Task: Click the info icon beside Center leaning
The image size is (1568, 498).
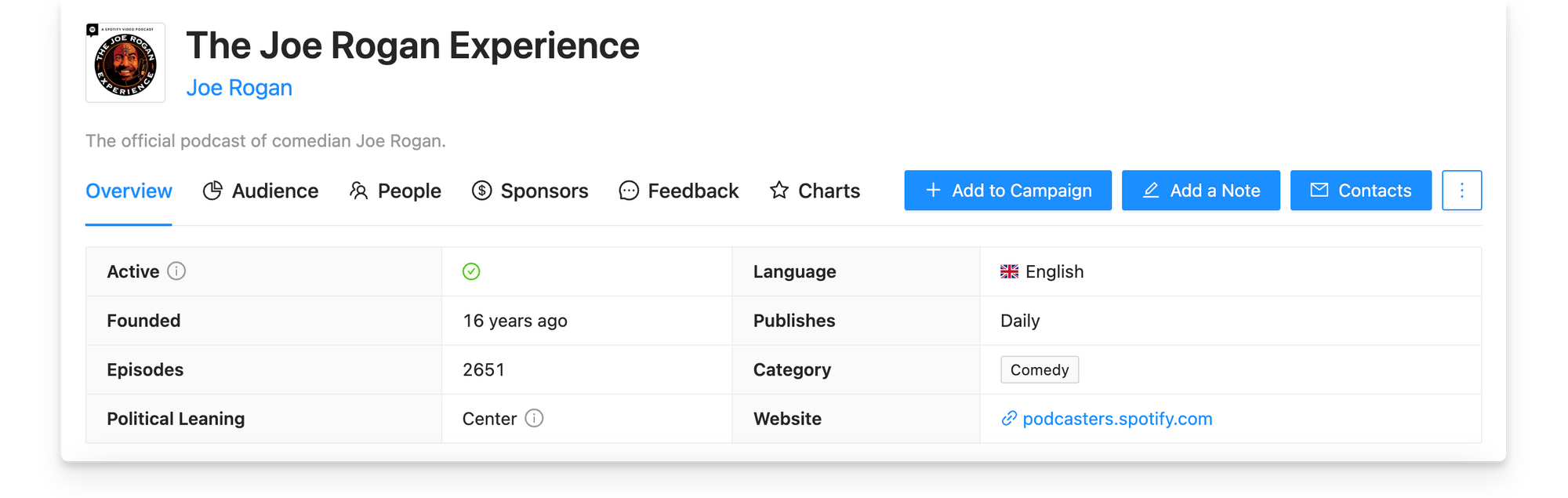Action: [534, 418]
